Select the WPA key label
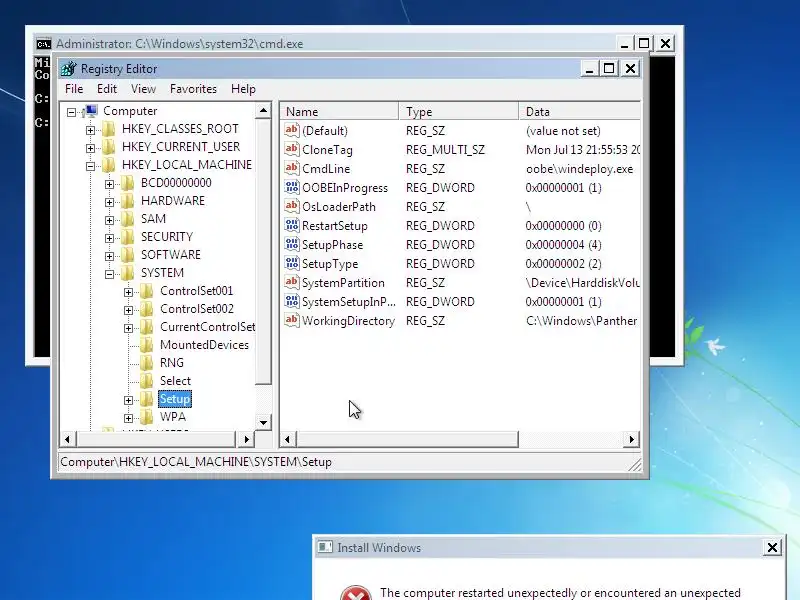 (173, 417)
